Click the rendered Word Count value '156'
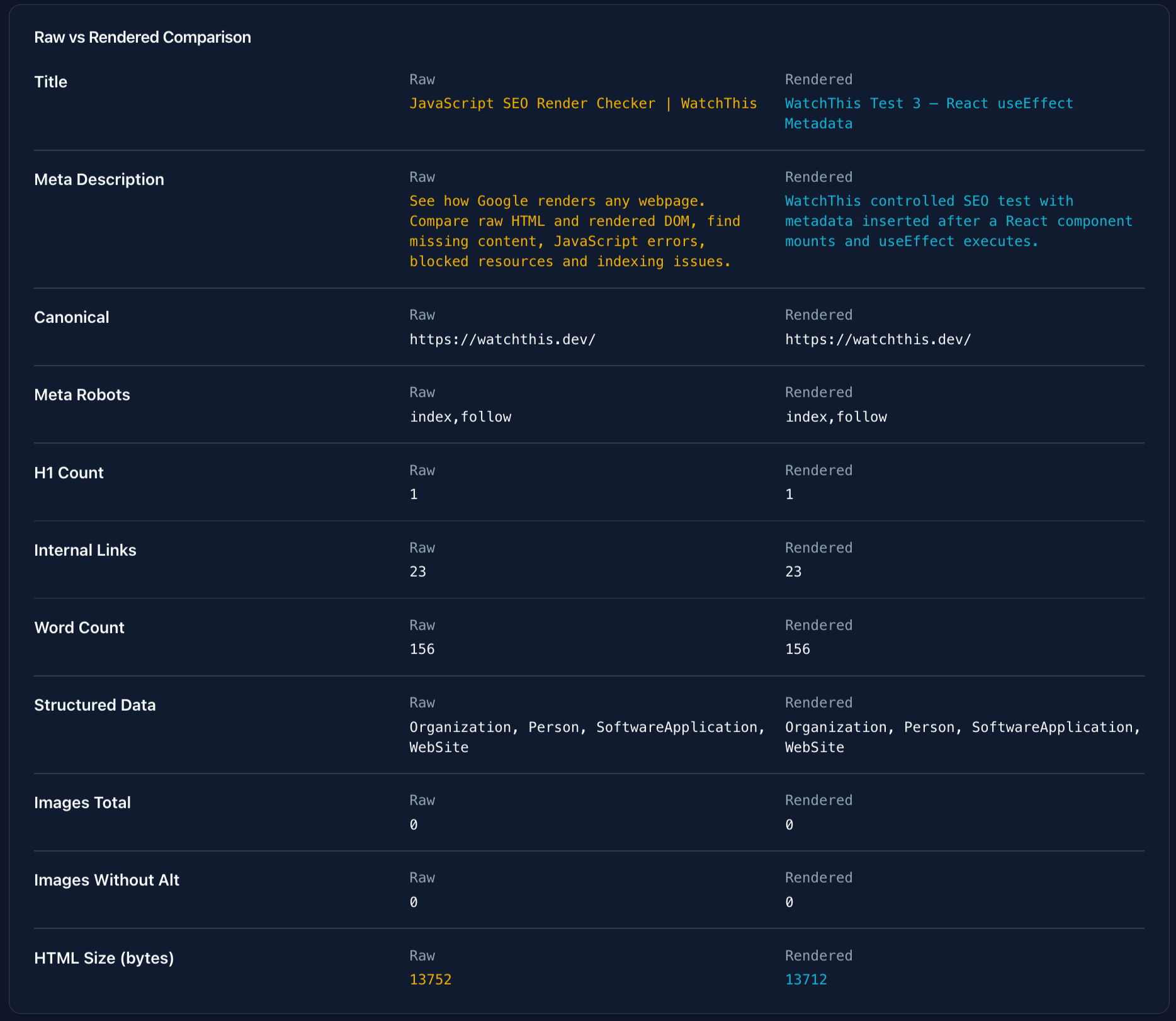 coord(797,649)
